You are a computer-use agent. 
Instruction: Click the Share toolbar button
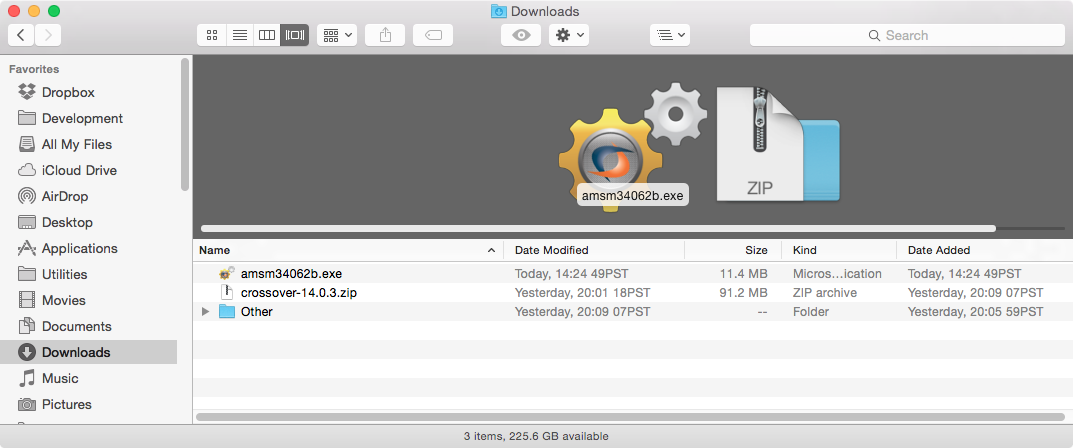(385, 35)
